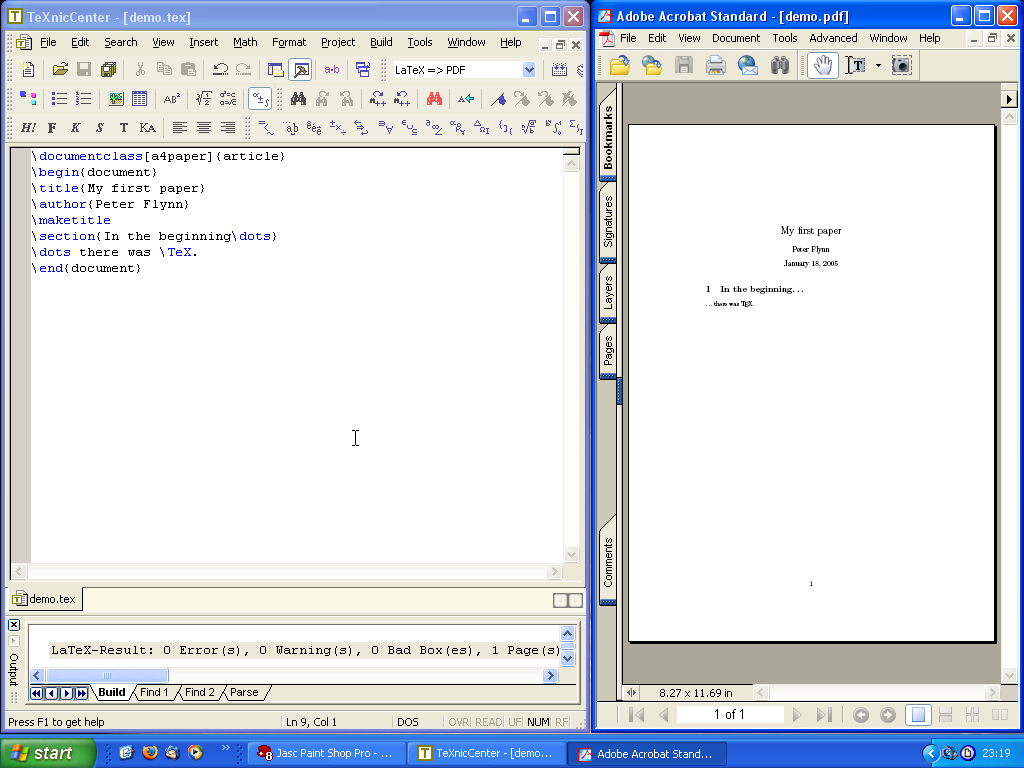Click the page number field '1 of 1'
The image size is (1024, 768).
click(x=729, y=715)
